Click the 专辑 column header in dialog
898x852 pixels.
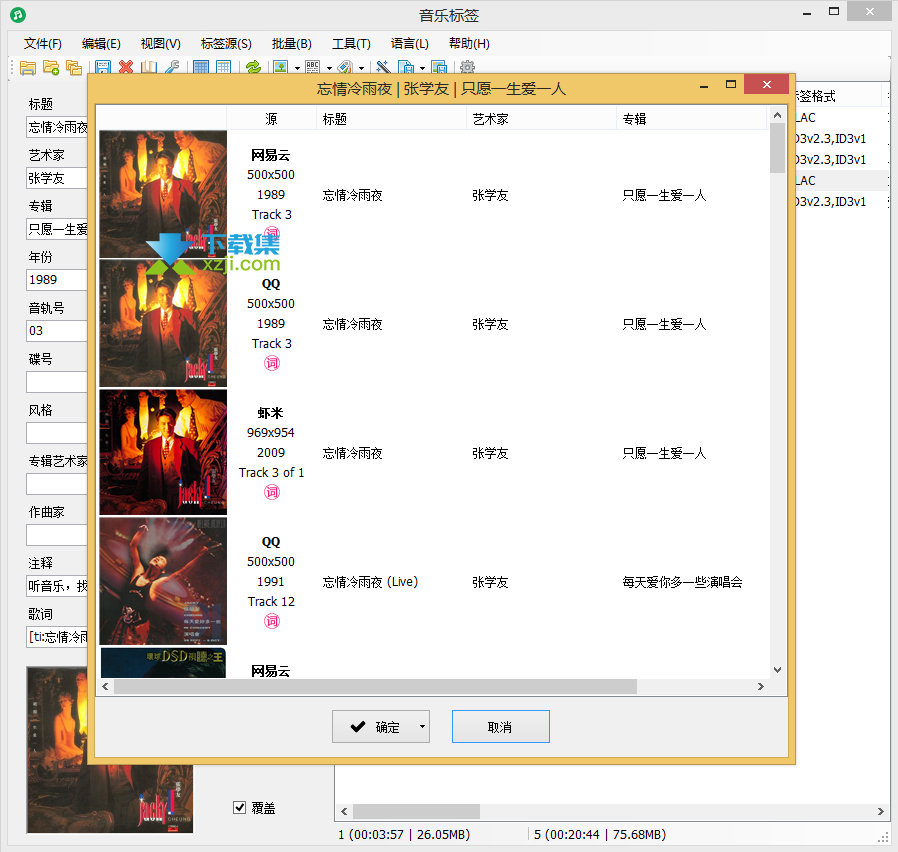[x=691, y=119]
